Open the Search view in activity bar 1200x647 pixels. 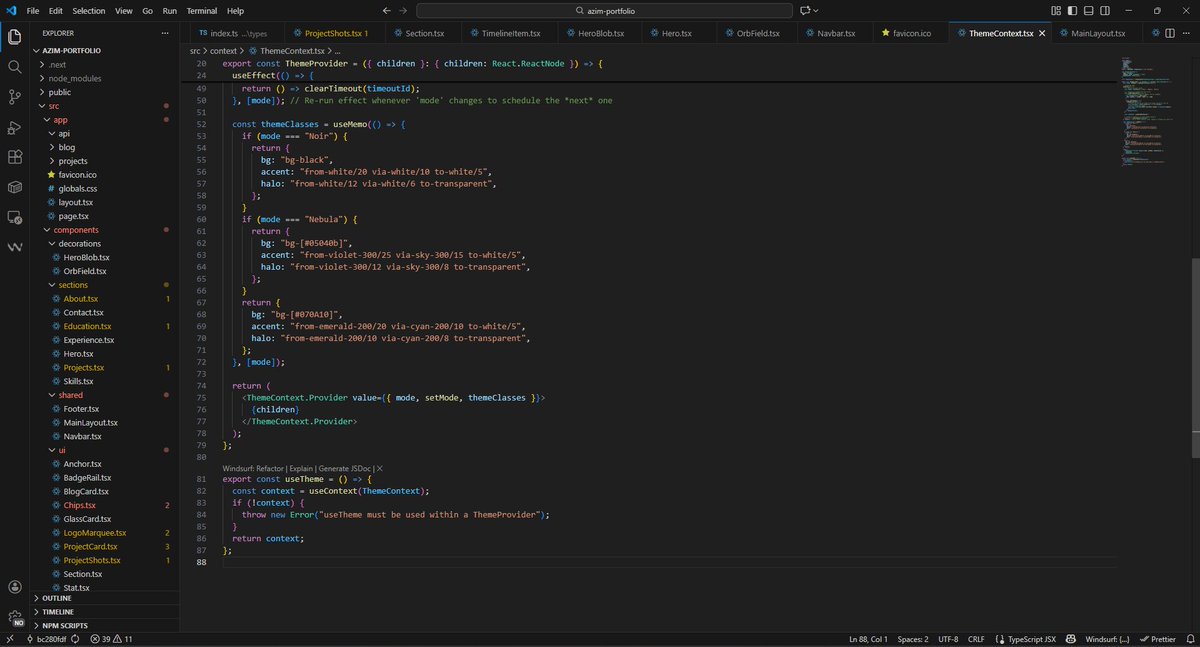click(x=15, y=67)
